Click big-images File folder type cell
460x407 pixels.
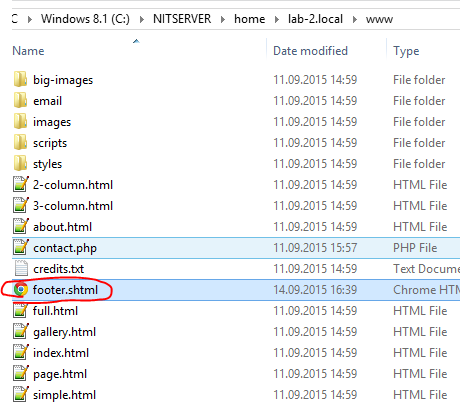(419, 80)
